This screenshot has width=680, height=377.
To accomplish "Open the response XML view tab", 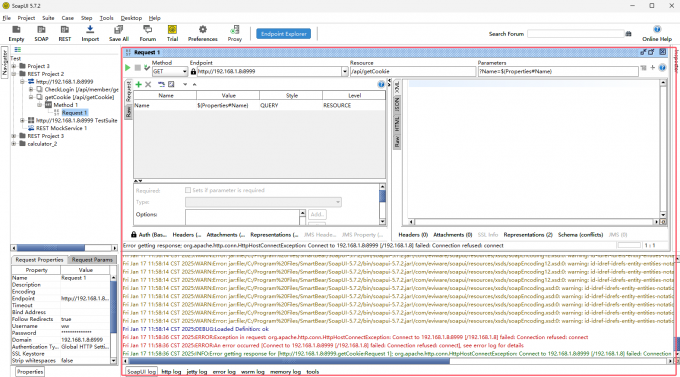I will pos(396,87).
